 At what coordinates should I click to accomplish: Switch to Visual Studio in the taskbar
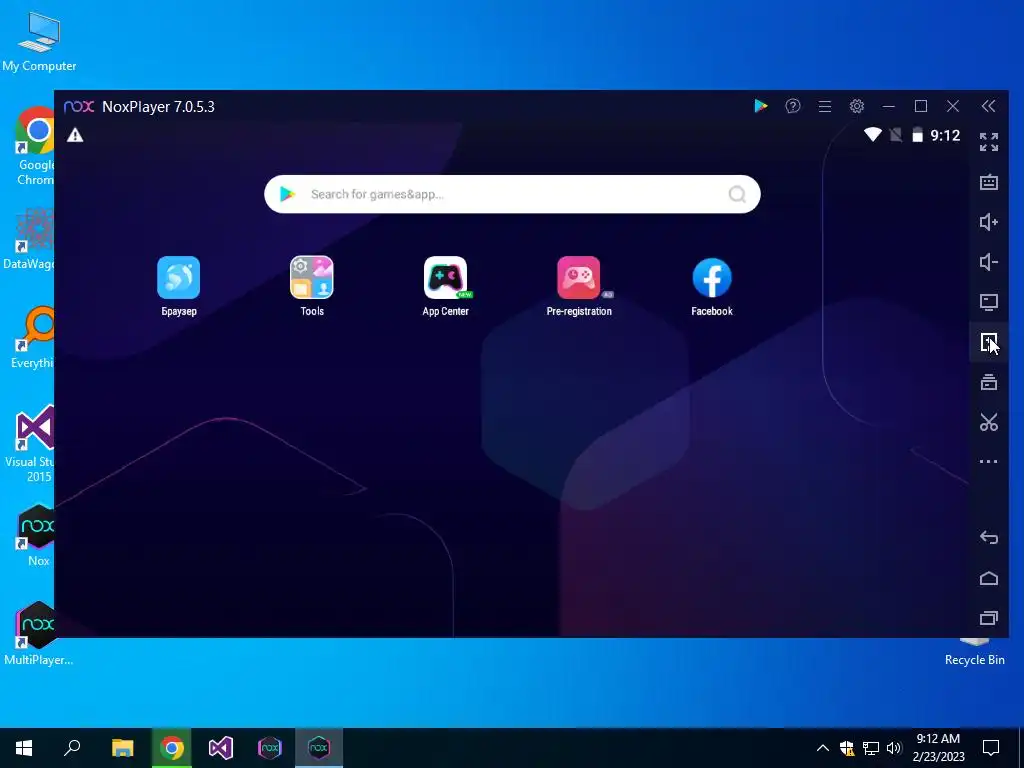[x=221, y=748]
